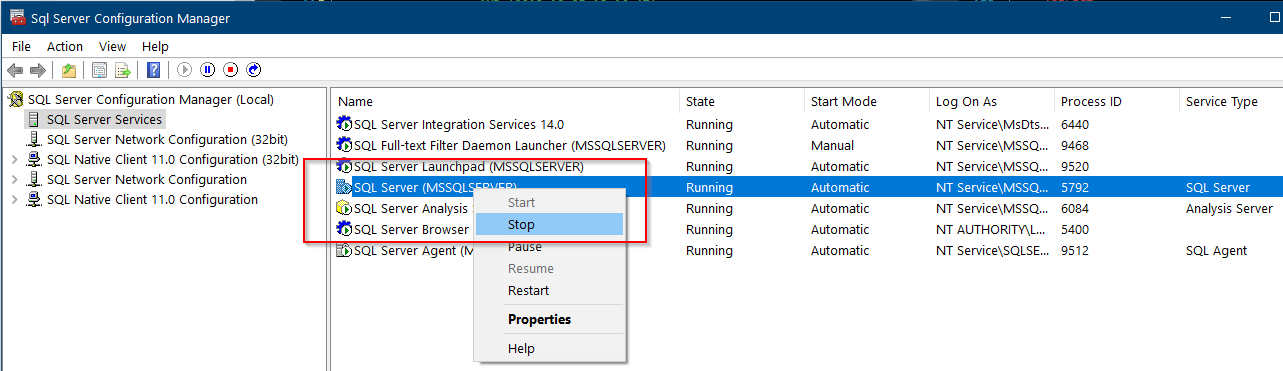The image size is (1283, 371).
Task: Open the Action menu
Action: coord(65,46)
